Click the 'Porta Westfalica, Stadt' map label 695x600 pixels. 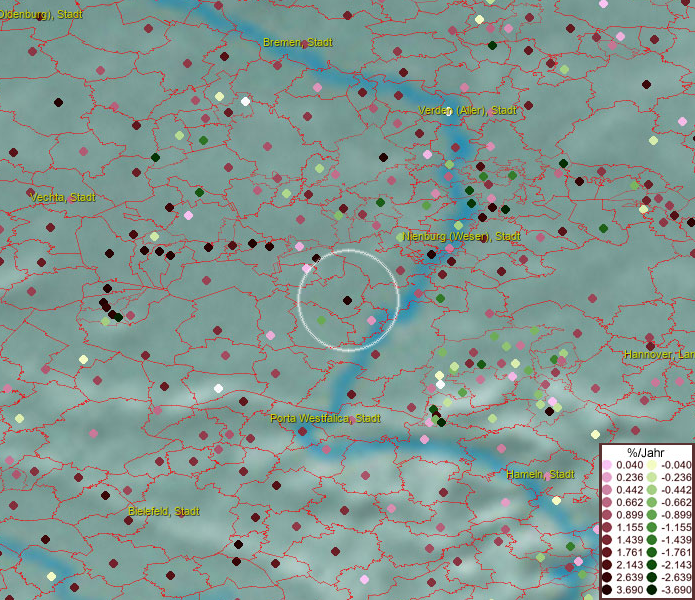click(325, 418)
